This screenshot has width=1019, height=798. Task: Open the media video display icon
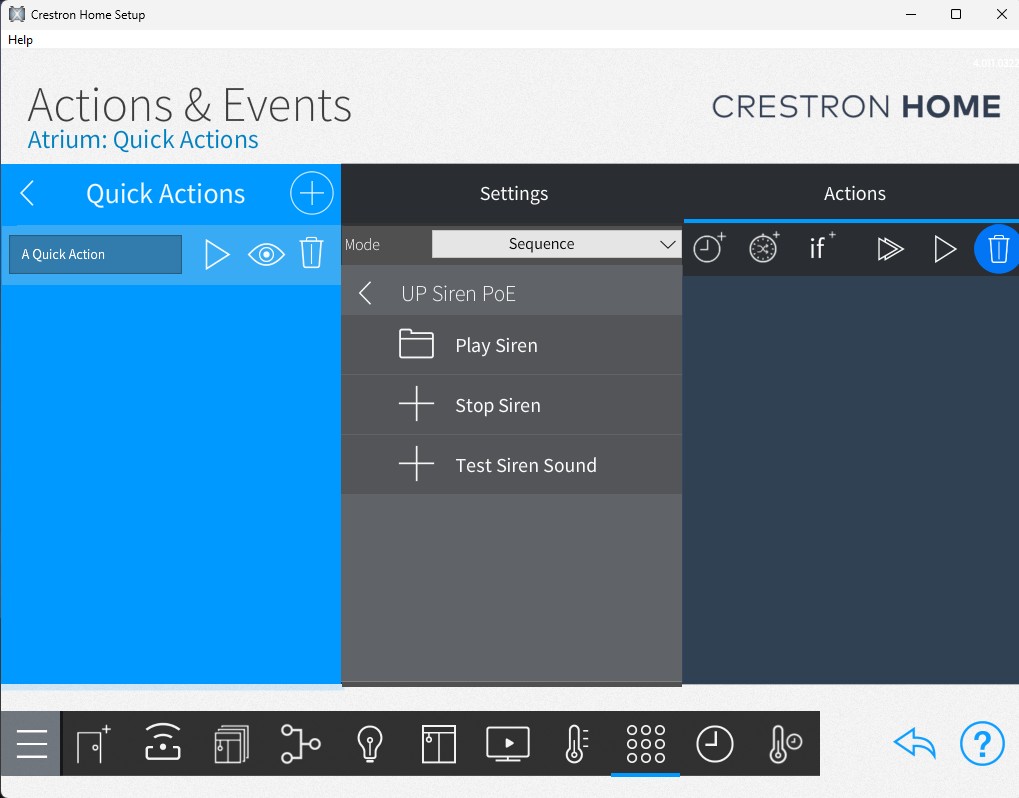click(508, 743)
